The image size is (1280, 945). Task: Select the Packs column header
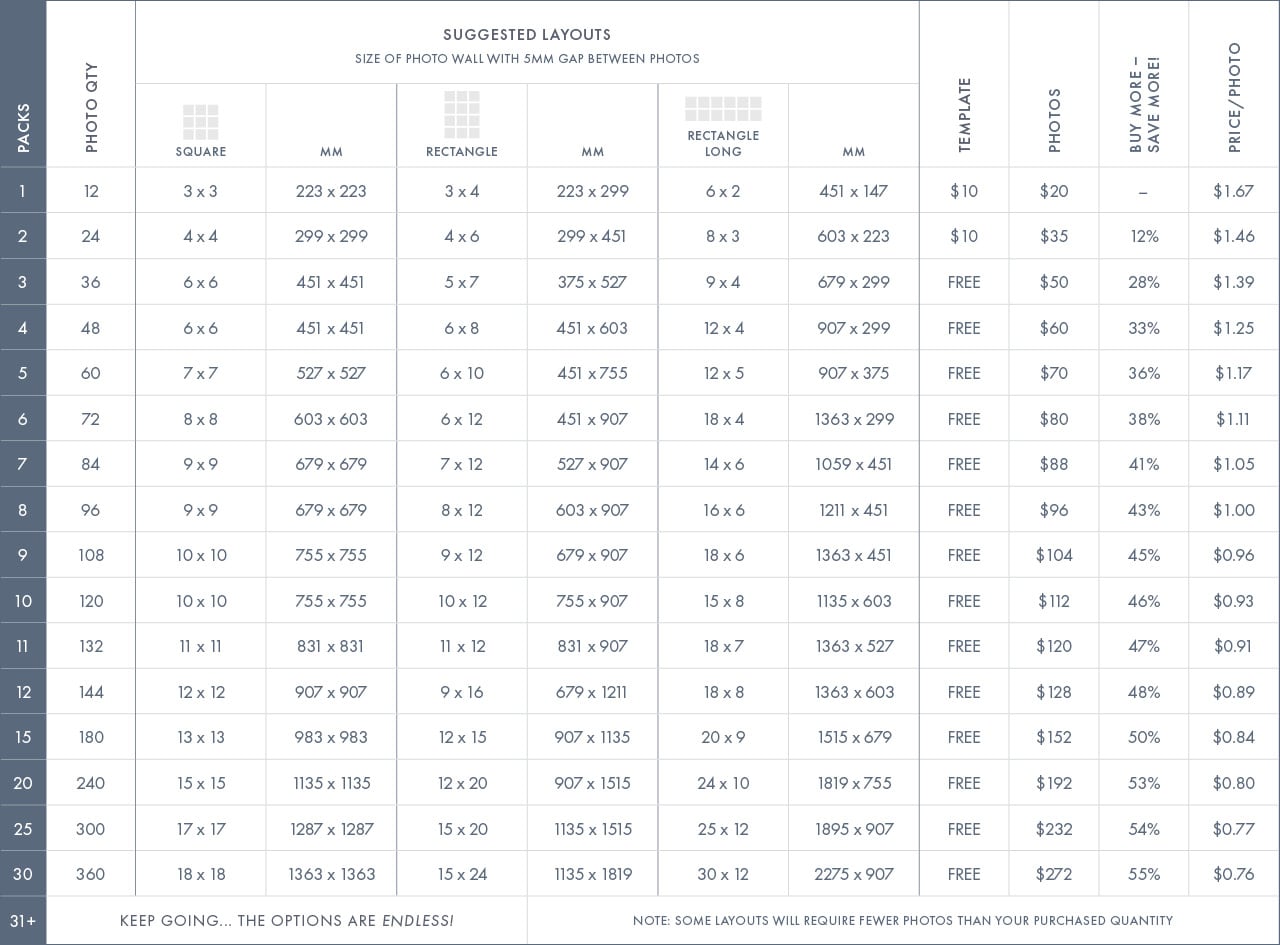pyautogui.click(x=23, y=128)
